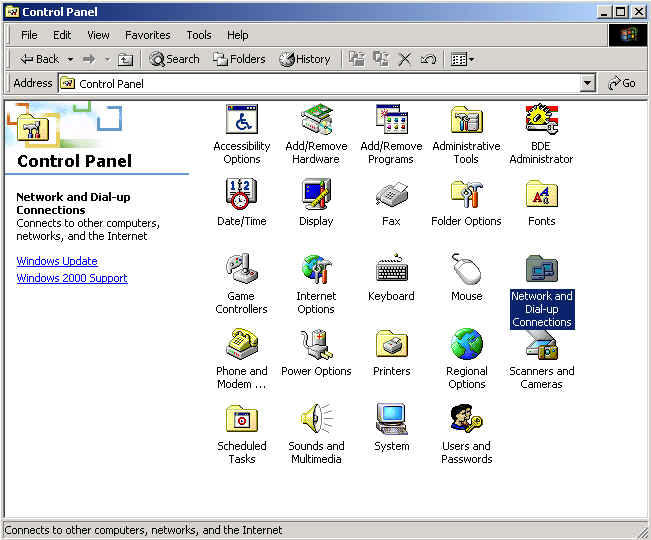Open Administrative Tools folder
Viewport: 651px width, 540px height.
coord(466,135)
